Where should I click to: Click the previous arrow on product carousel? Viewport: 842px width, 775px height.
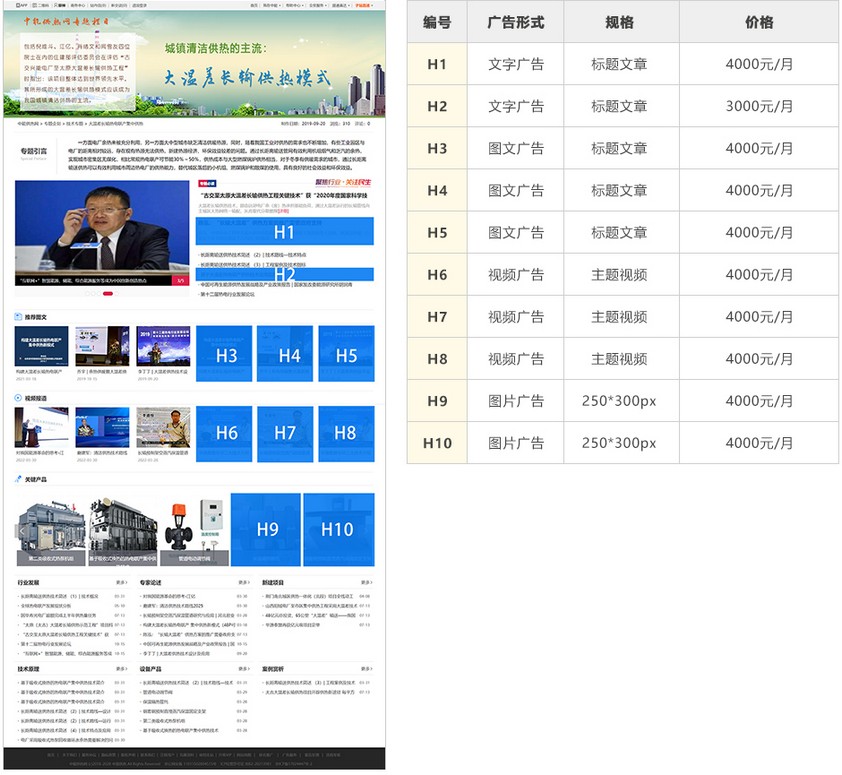(x=21, y=532)
